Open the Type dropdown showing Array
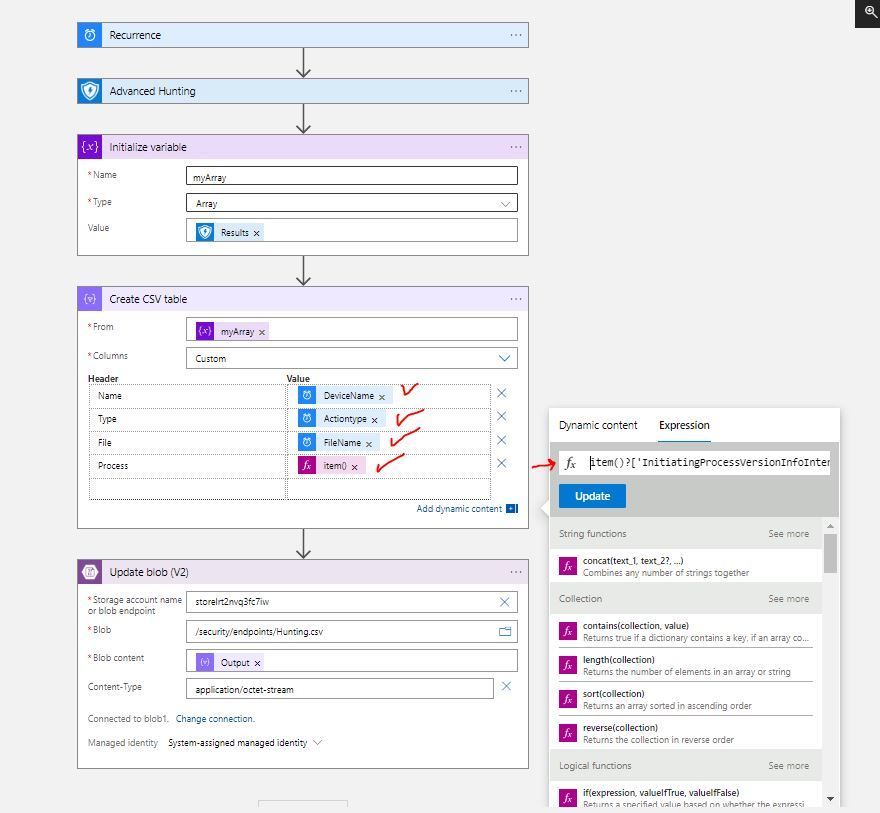 [351, 203]
